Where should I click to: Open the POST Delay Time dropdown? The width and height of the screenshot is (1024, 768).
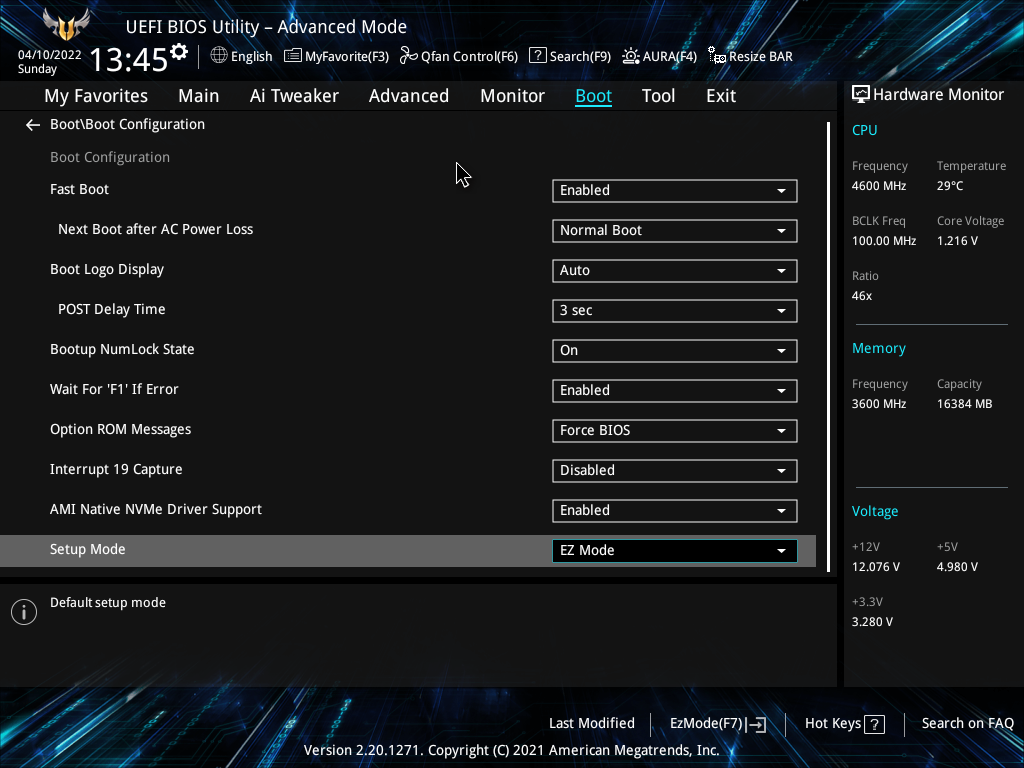click(675, 310)
